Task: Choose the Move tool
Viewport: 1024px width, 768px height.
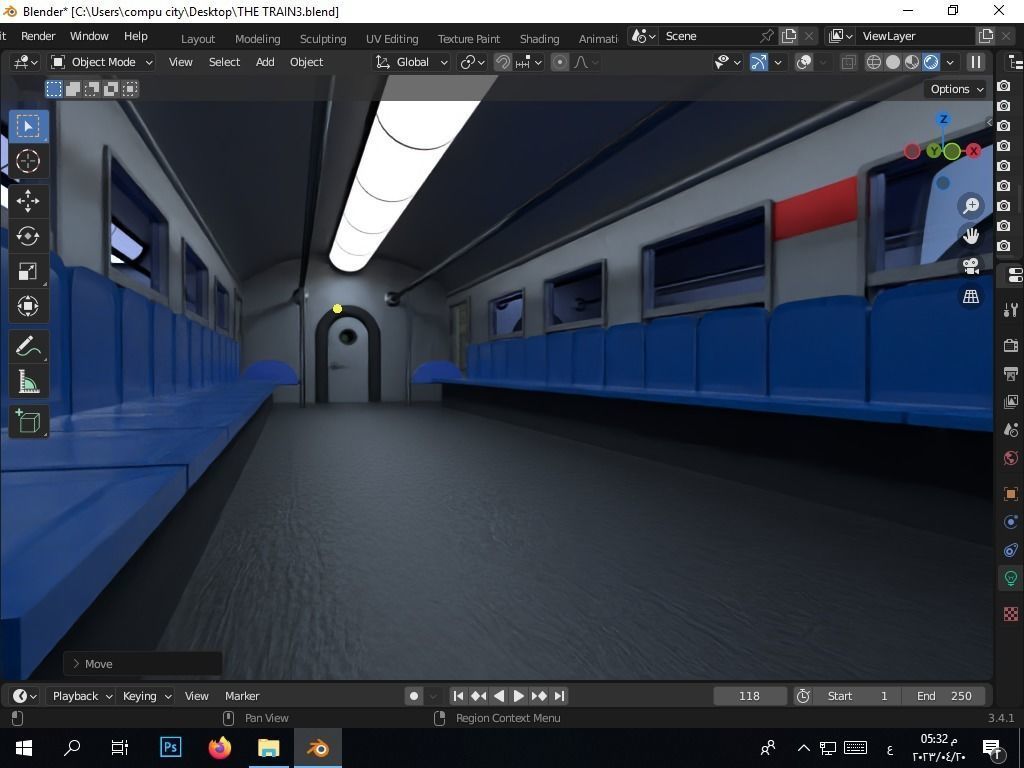Action: (28, 200)
